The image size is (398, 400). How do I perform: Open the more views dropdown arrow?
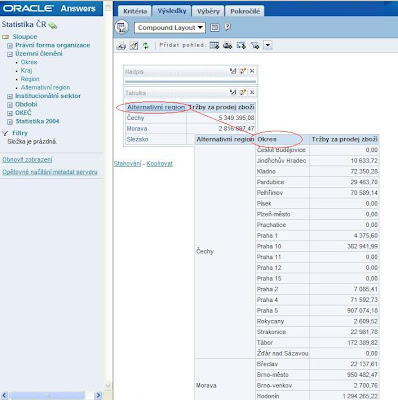(268, 45)
